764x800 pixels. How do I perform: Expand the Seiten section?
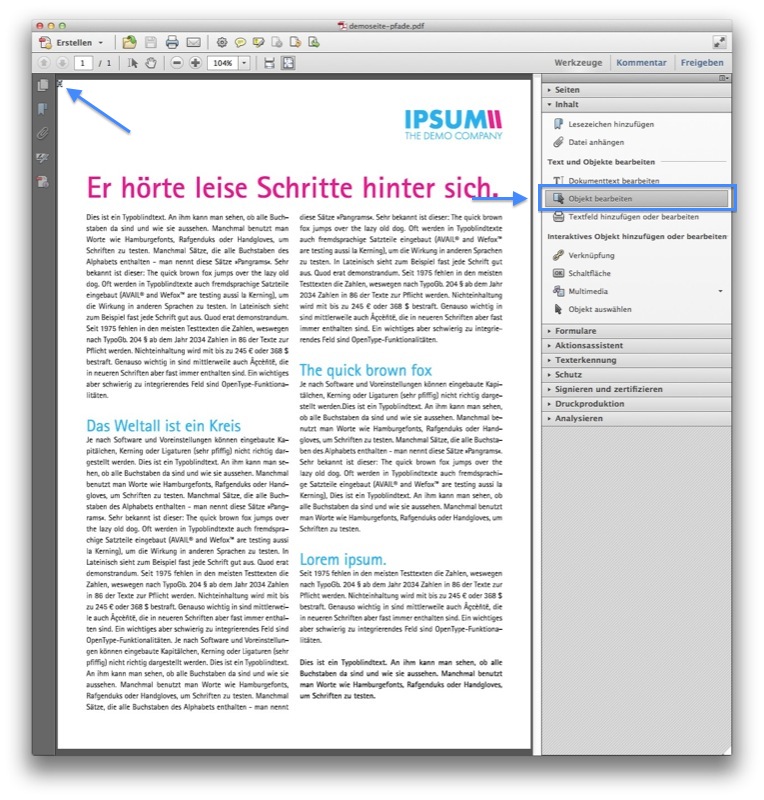tap(636, 90)
